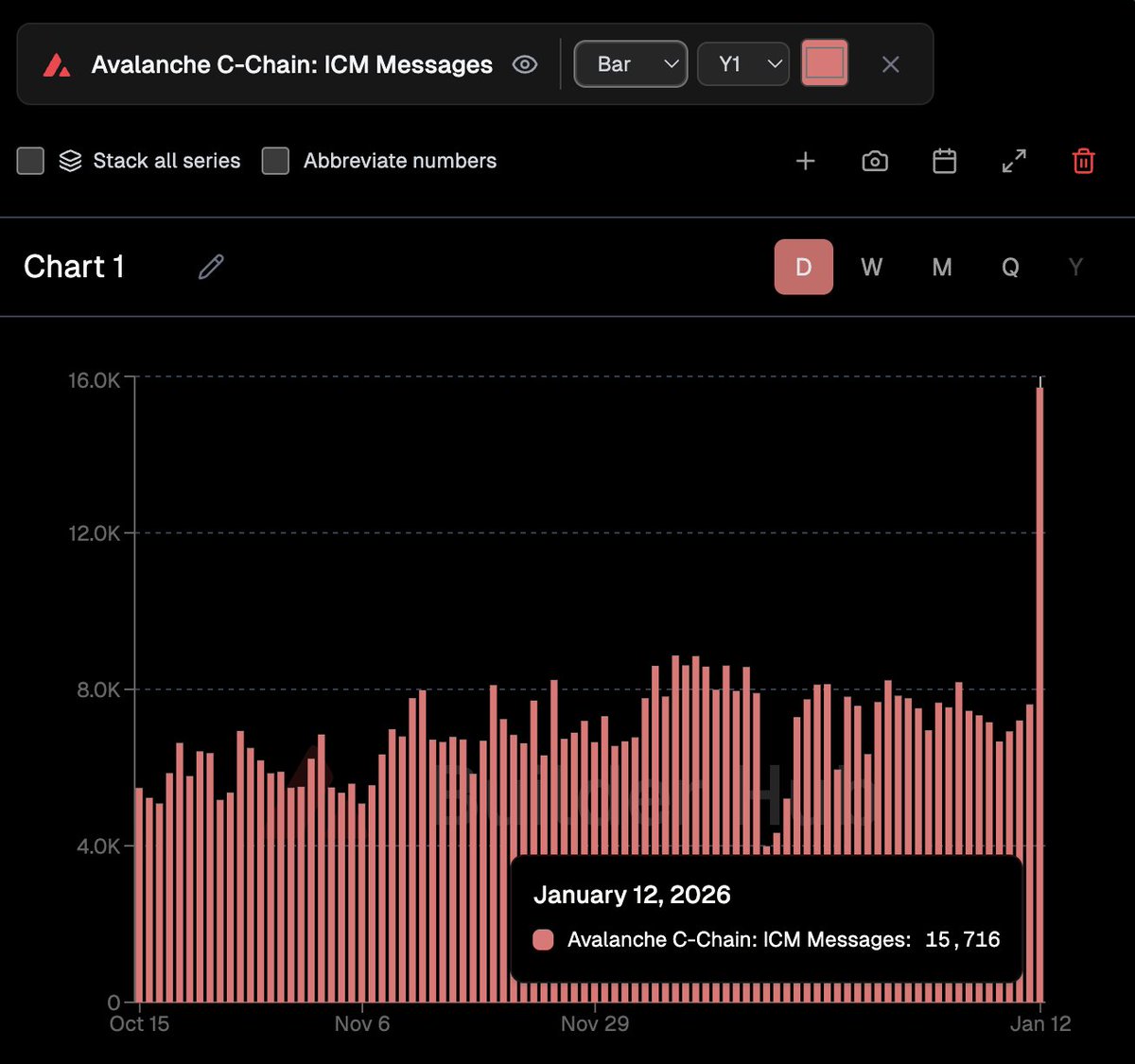Click the January 12, 2026 tooltip date

coord(632,895)
